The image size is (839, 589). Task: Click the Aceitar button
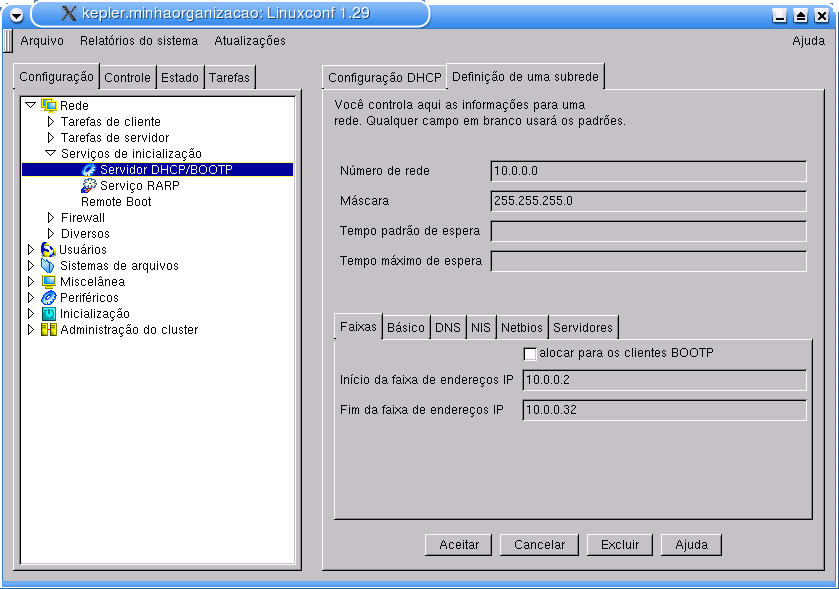459,545
